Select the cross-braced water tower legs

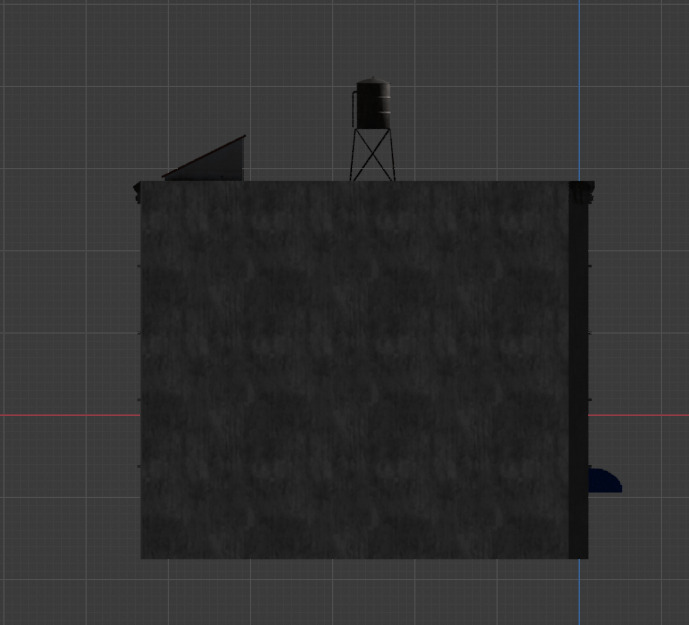tap(372, 155)
